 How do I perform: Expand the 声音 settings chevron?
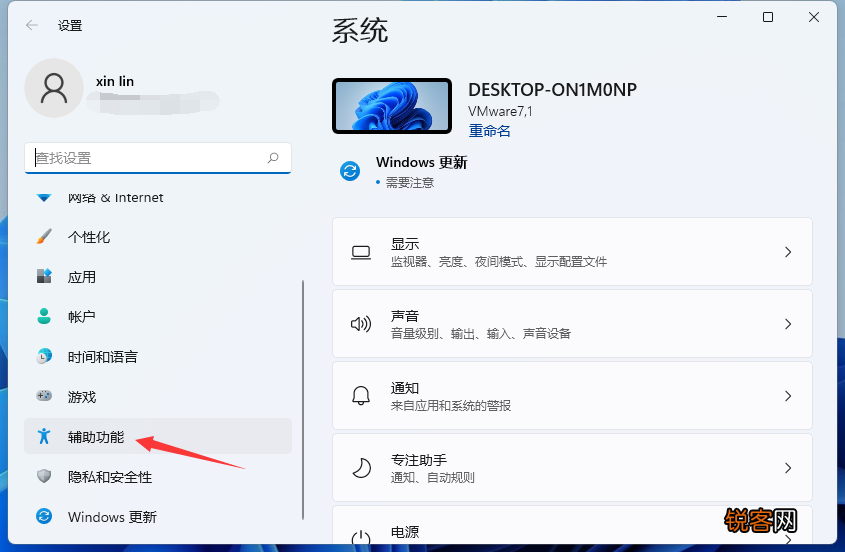pos(788,324)
